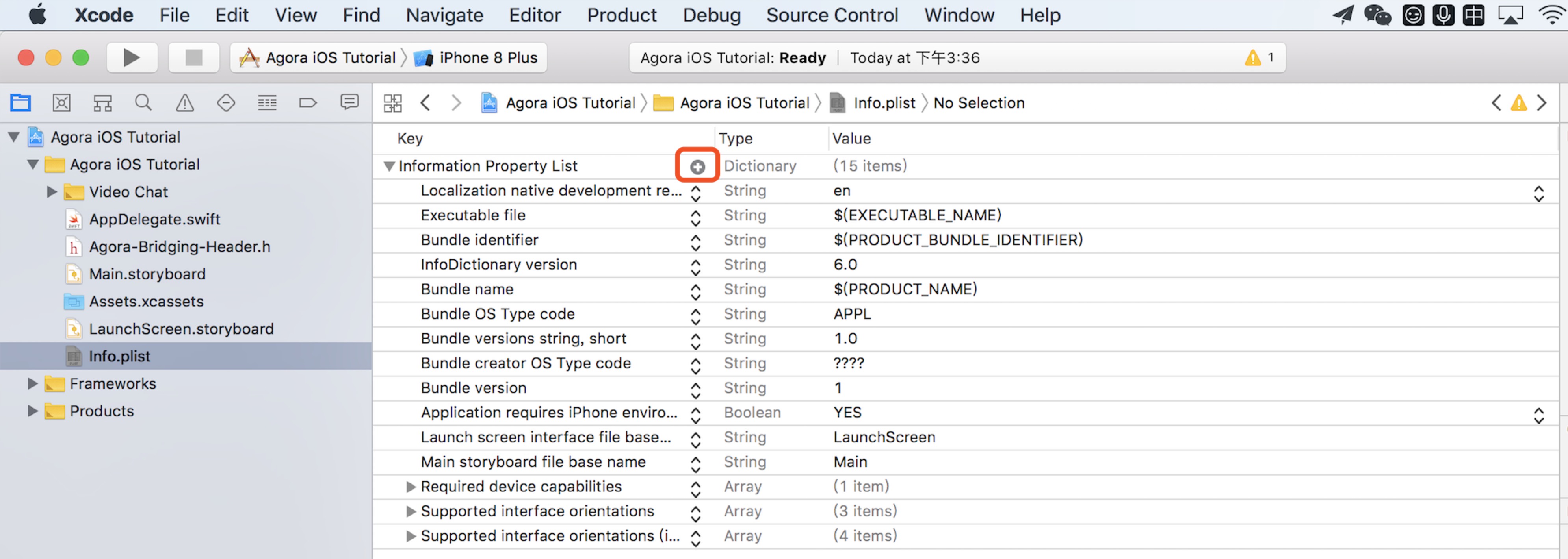Open the Issue navigator triangle icon
Screen dimensions: 1568x559
pos(185,103)
